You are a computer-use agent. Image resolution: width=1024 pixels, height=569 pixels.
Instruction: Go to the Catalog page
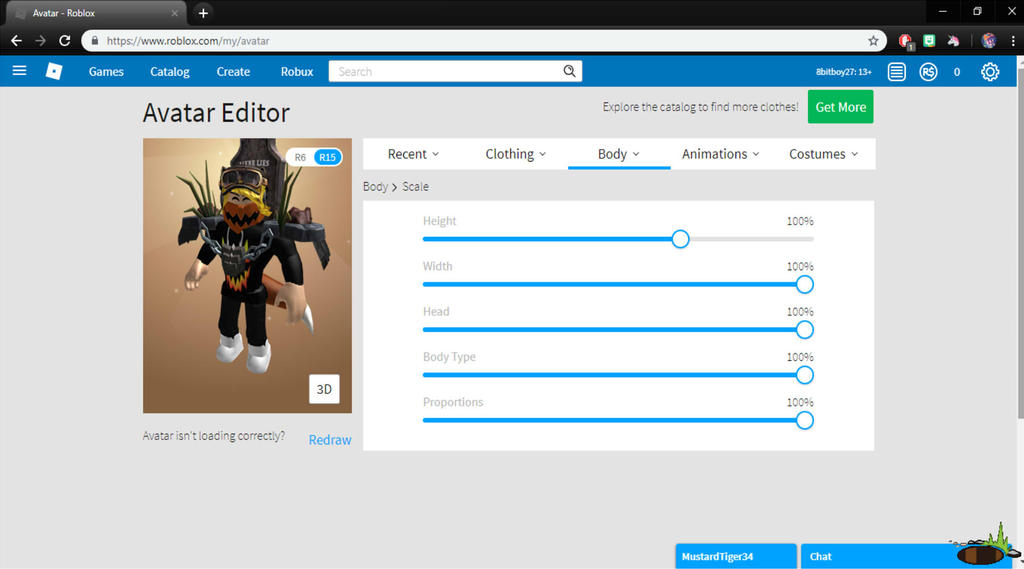[x=170, y=72]
